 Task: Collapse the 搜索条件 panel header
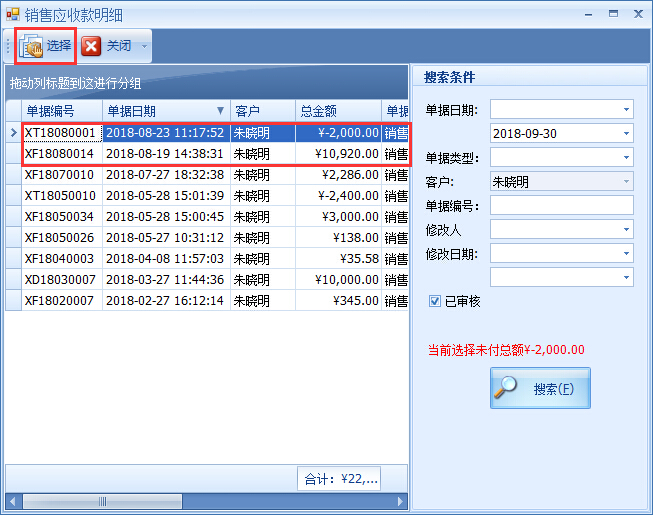click(x=529, y=77)
